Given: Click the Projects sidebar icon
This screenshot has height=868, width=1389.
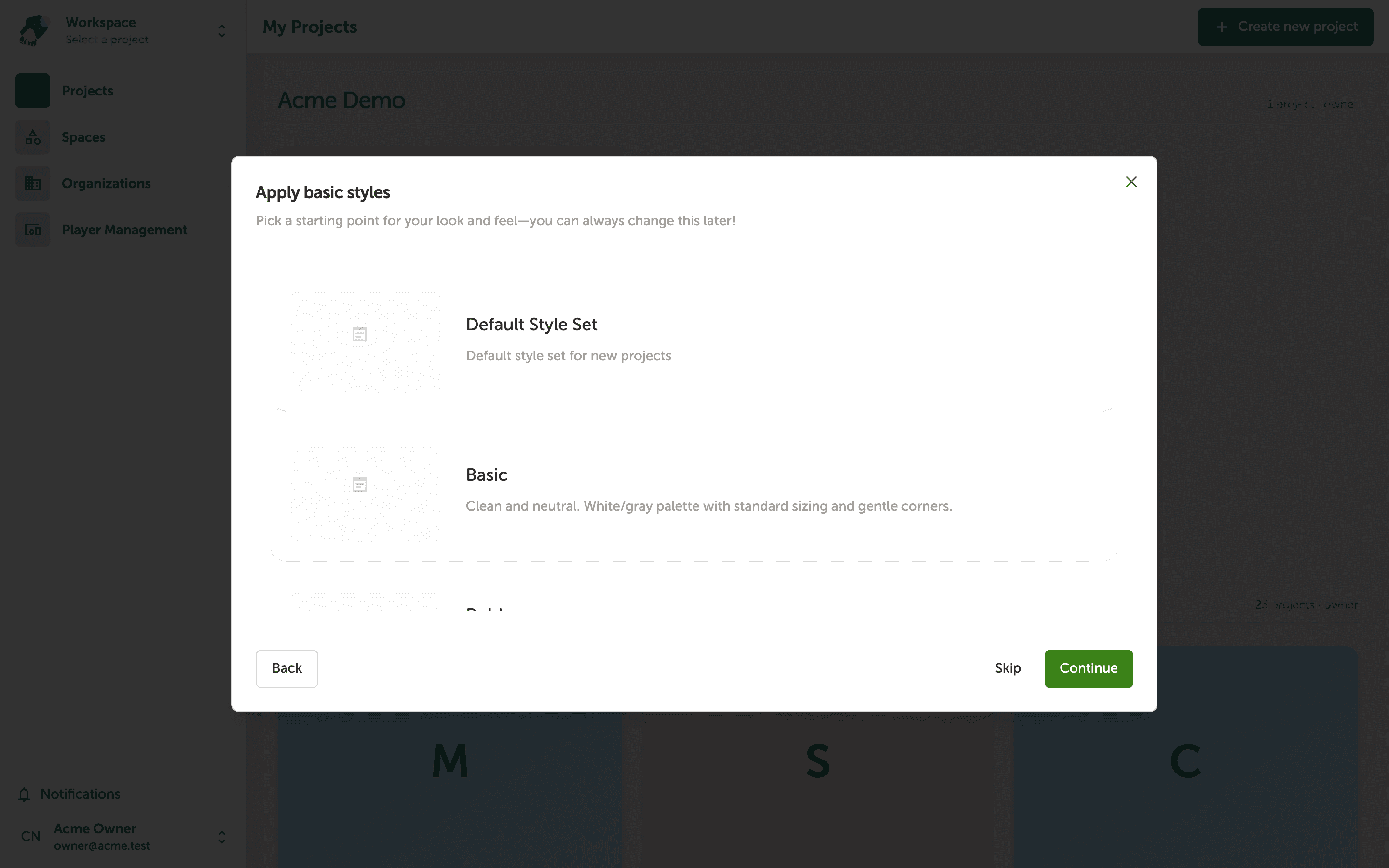Looking at the screenshot, I should 33,91.
